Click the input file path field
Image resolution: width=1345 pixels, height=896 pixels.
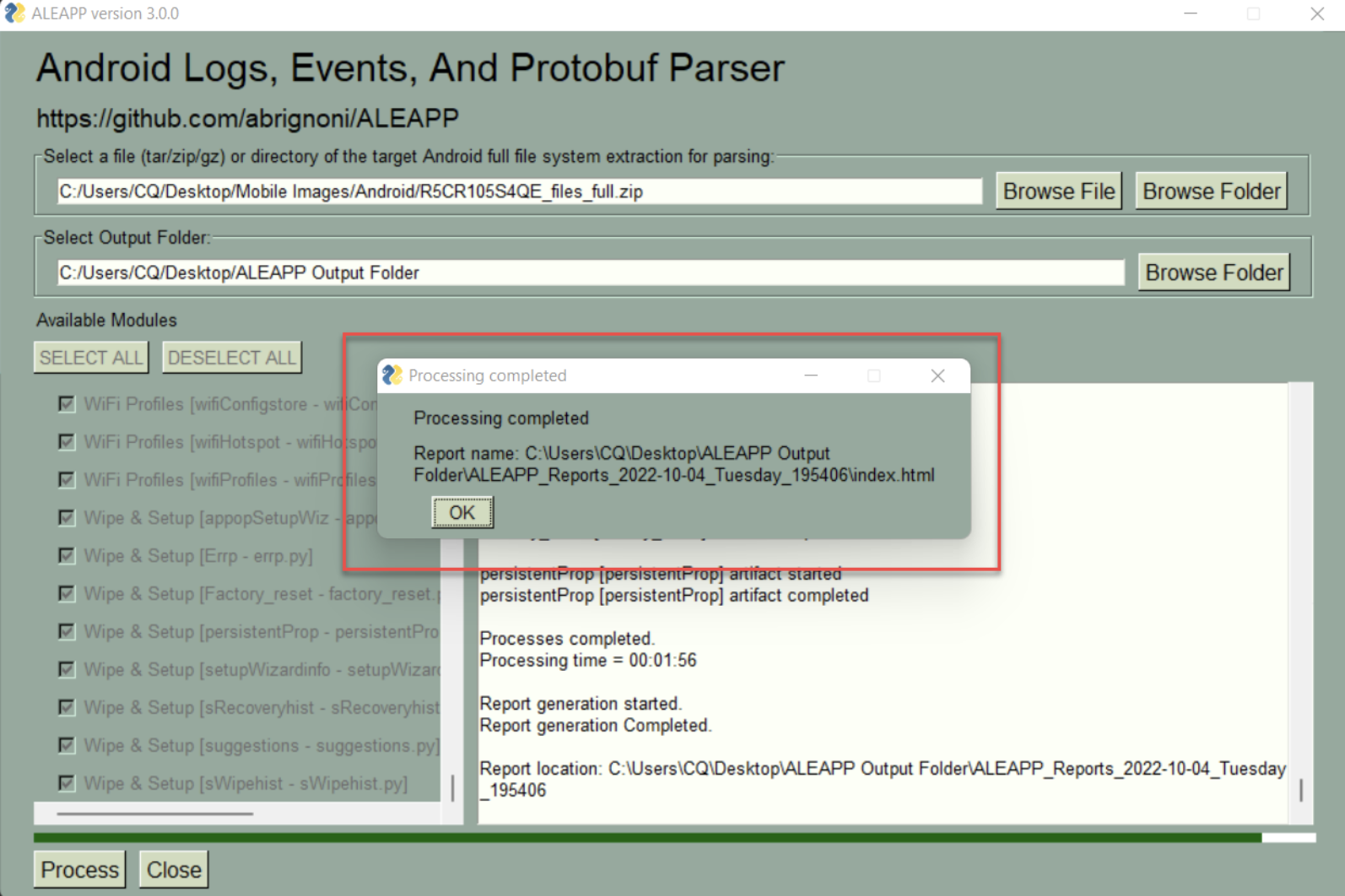coord(520,192)
